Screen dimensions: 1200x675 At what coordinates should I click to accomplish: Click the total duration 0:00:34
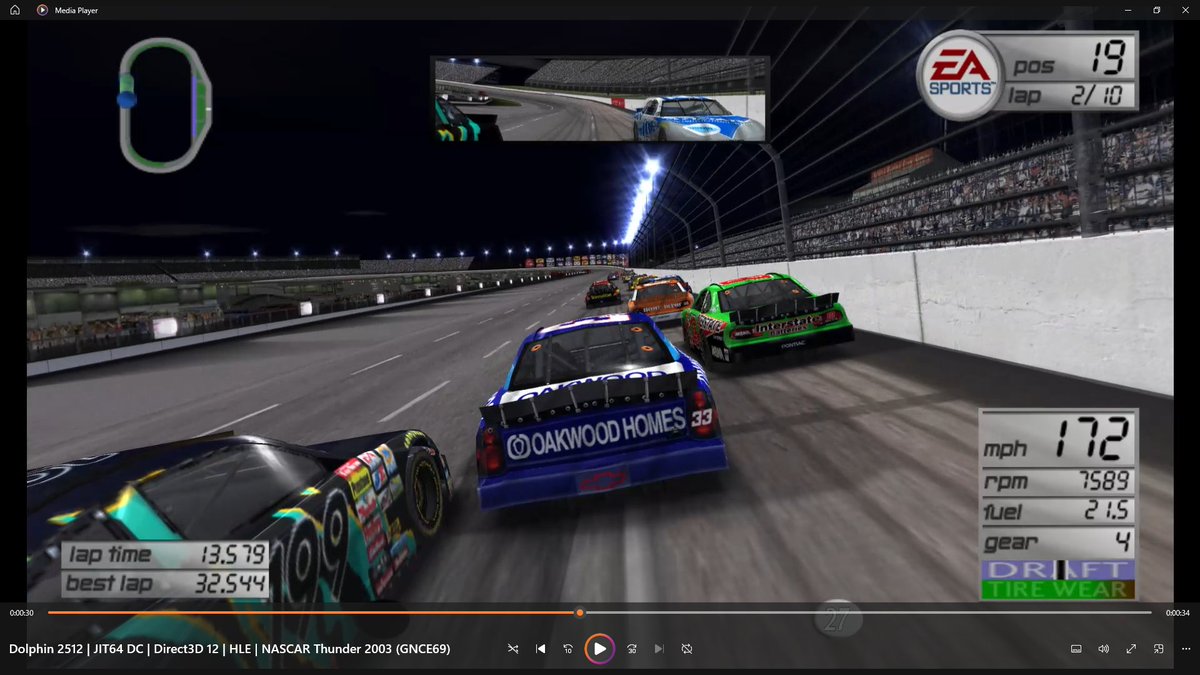coord(1178,613)
